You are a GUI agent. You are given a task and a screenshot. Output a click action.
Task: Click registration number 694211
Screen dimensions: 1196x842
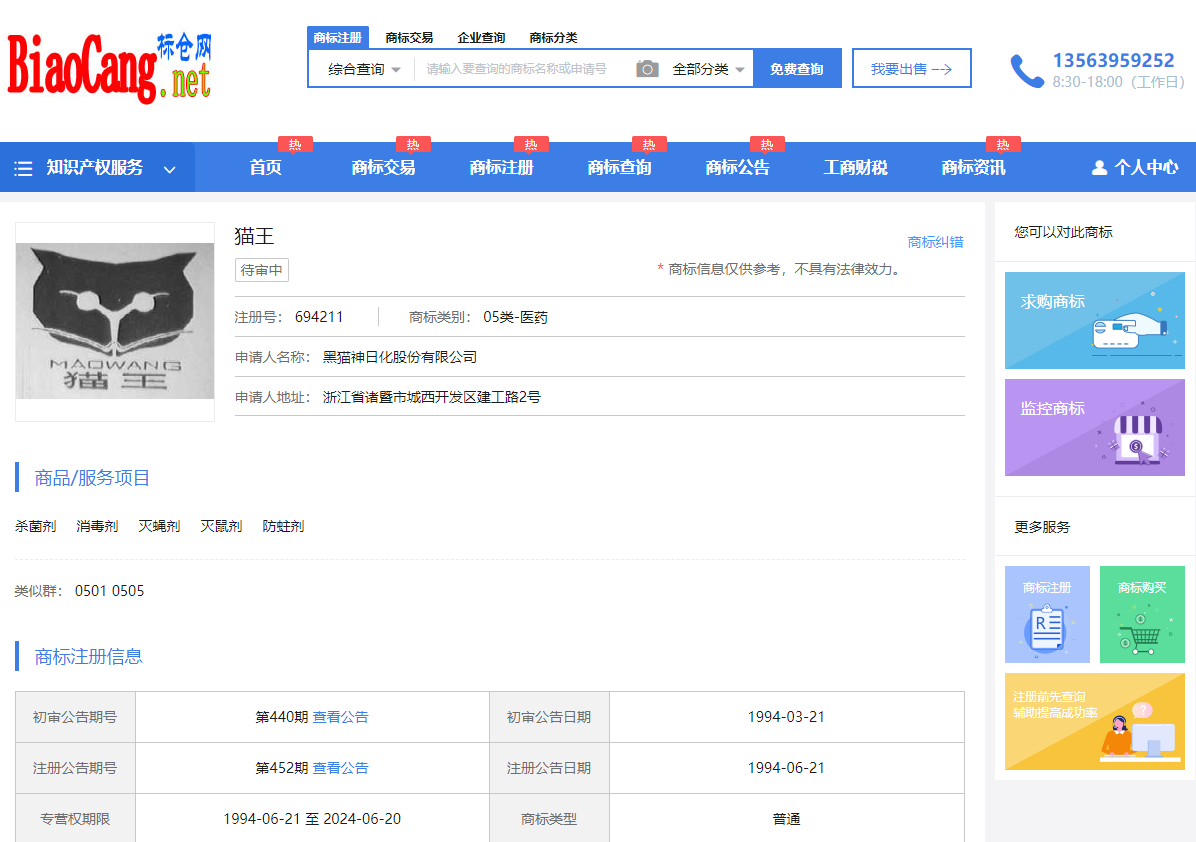pos(319,317)
